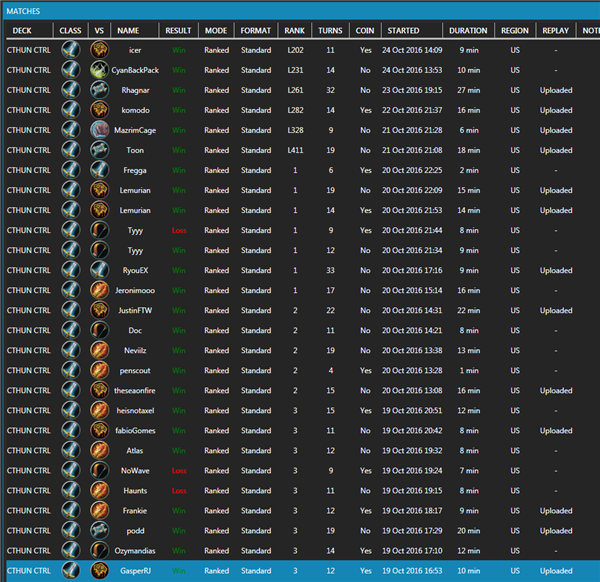Click the VS icon in the Toon row
The height and width of the screenshot is (582, 600).
pyautogui.click(x=99, y=150)
